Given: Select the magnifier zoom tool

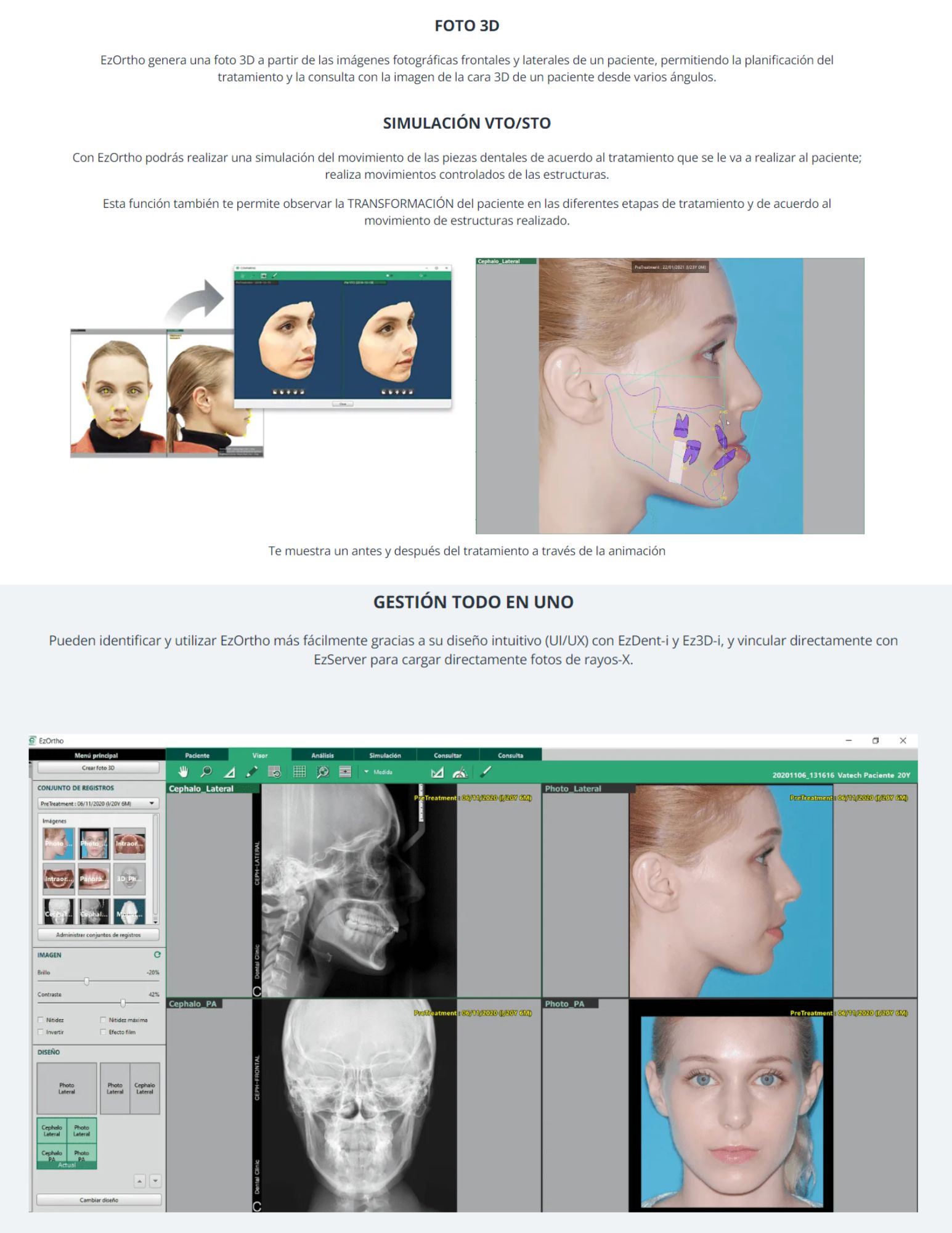Looking at the screenshot, I should (206, 772).
